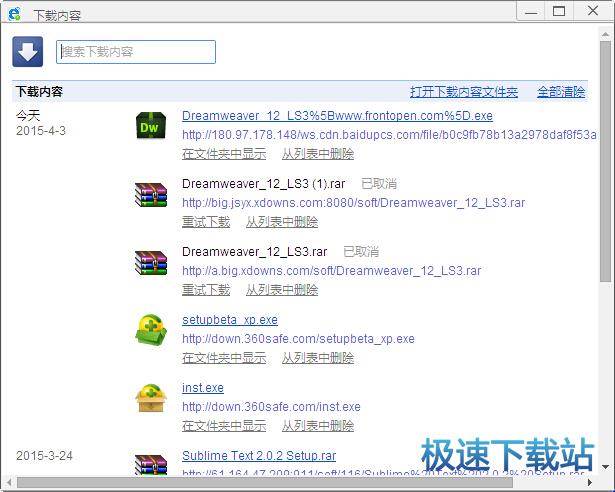Click the a.big.xdowns.com URL
The height and width of the screenshot is (492, 615).
[x=331, y=271]
